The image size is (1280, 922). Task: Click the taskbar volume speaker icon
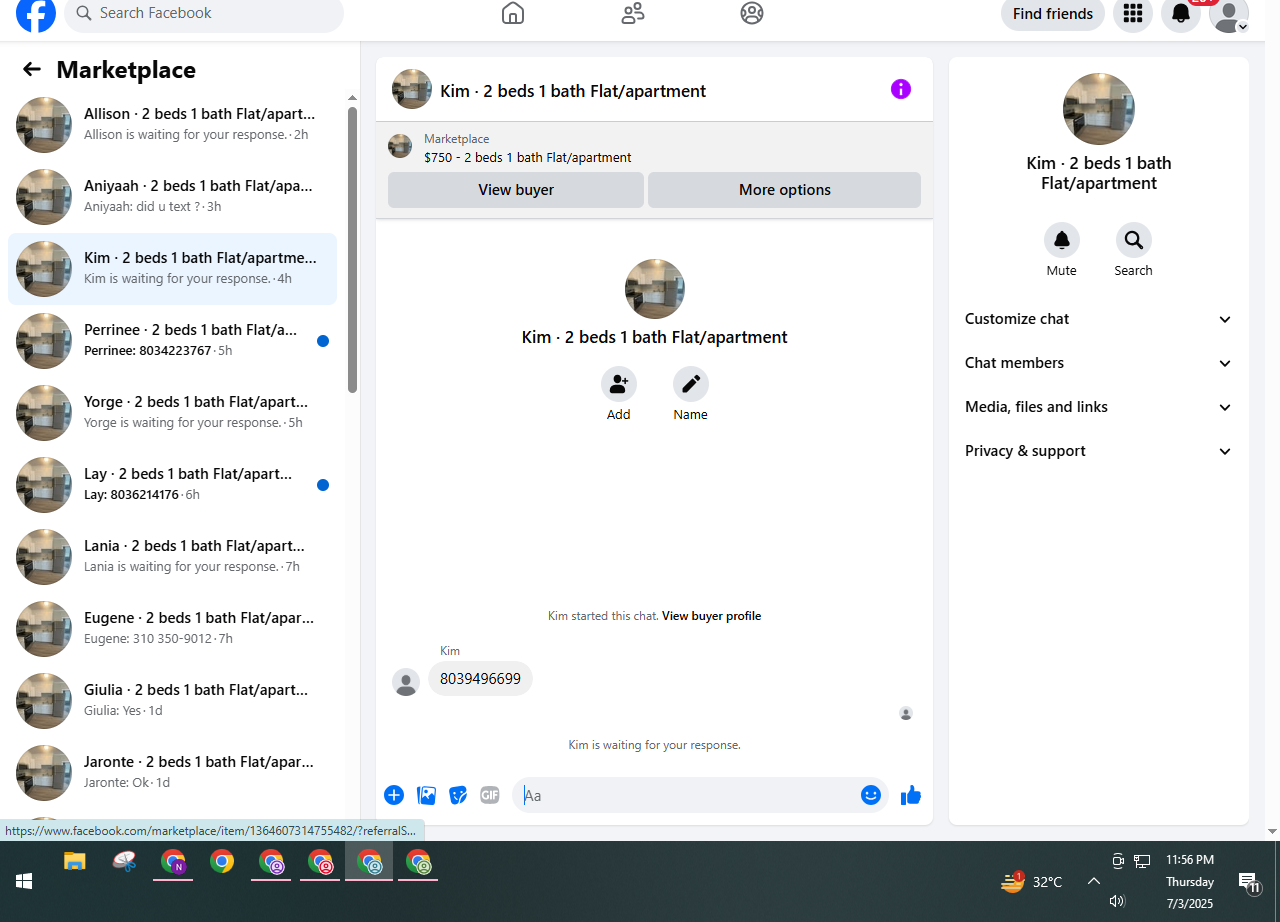coord(1117,901)
